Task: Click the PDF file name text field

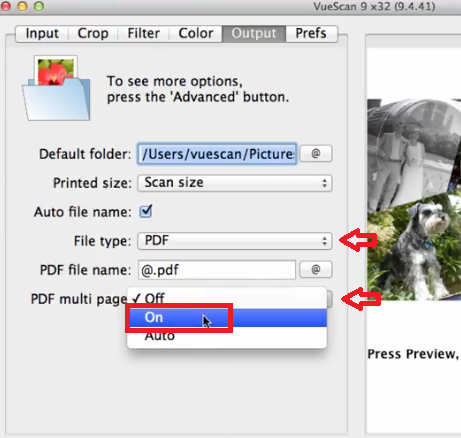Action: (217, 270)
